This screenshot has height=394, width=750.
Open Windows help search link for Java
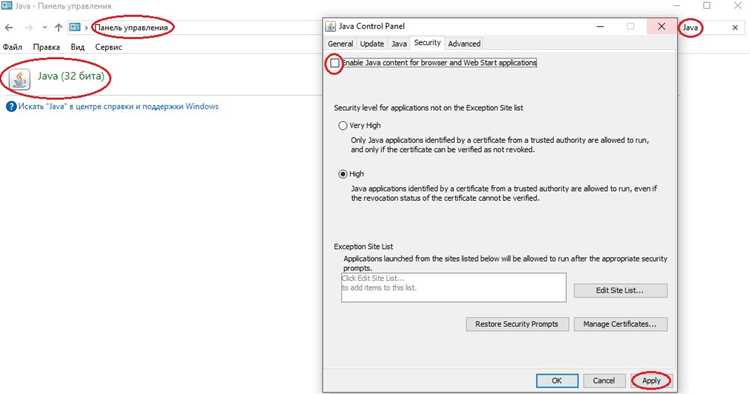tap(118, 107)
